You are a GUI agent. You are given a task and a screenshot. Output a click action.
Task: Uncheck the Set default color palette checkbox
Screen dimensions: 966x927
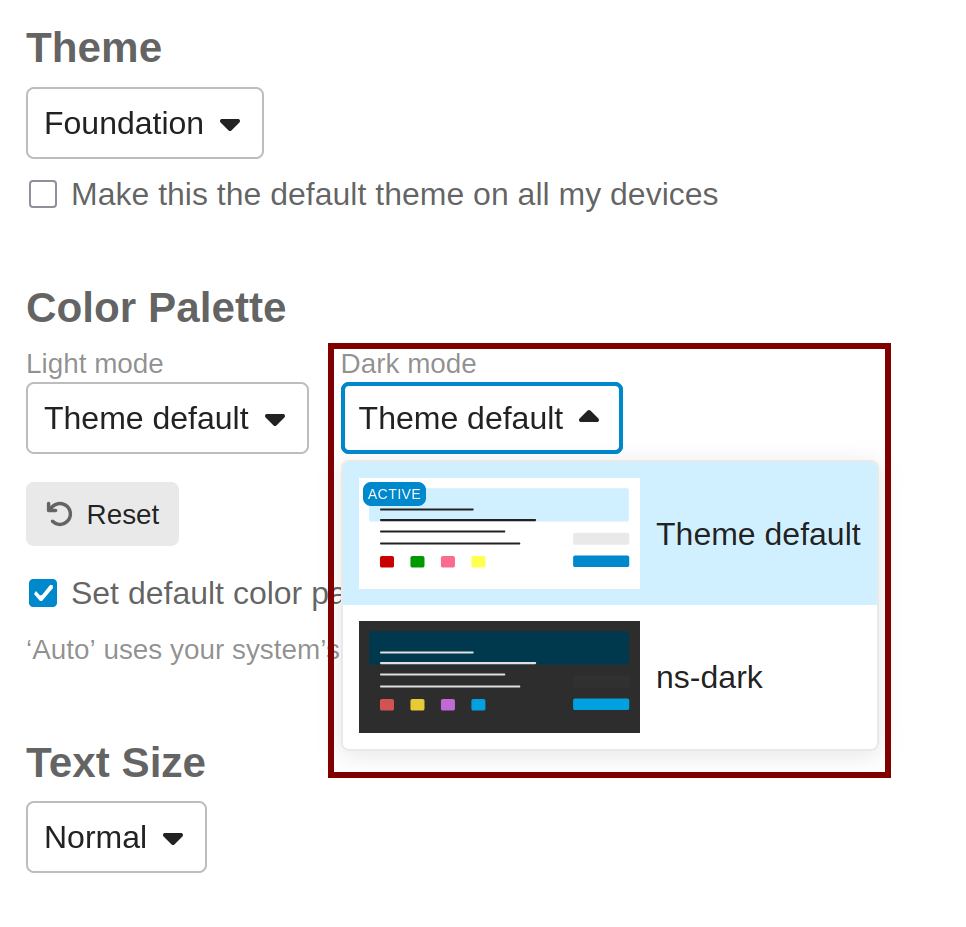tap(43, 593)
